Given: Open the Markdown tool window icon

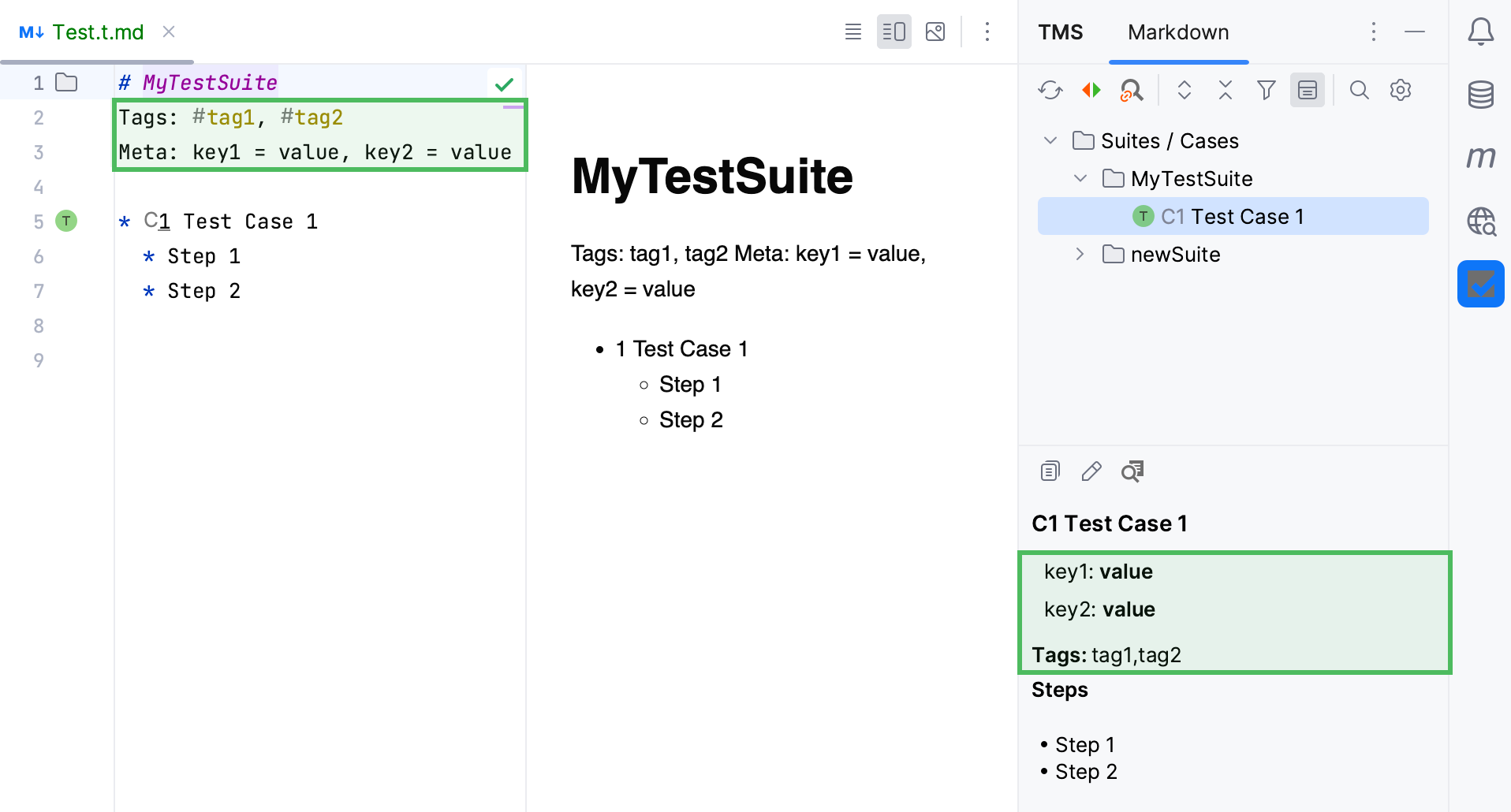Looking at the screenshot, I should 1481,157.
